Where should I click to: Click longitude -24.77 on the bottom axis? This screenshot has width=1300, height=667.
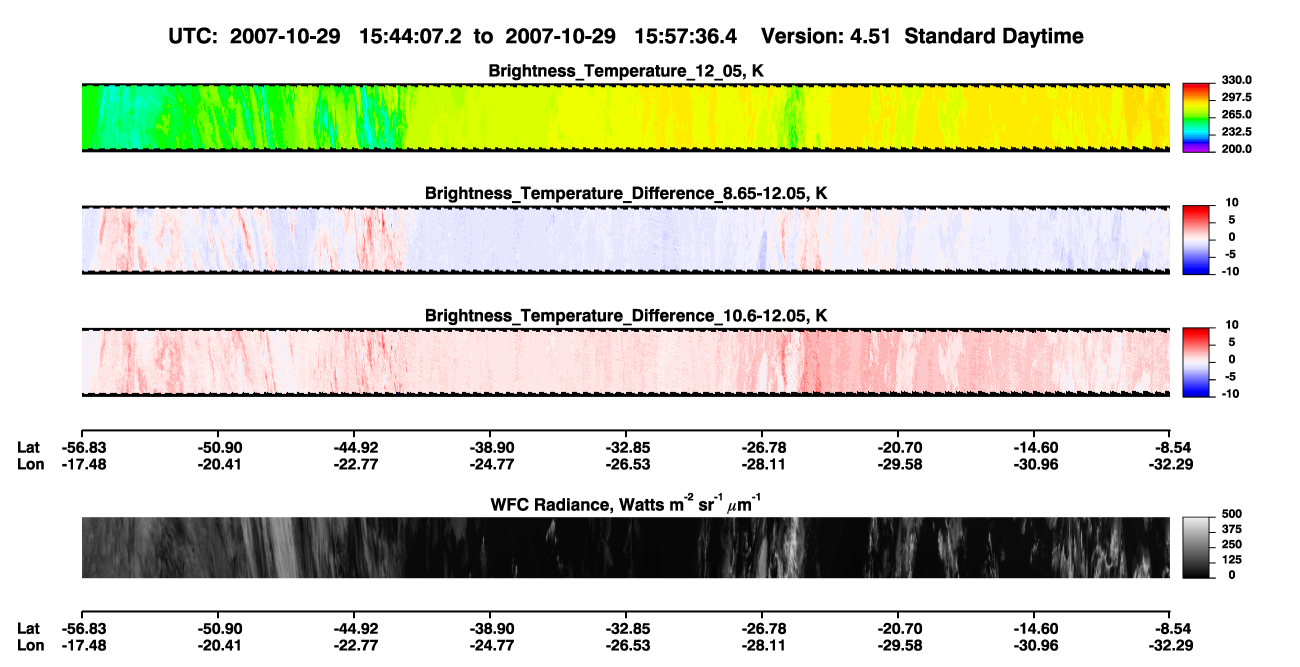tap(490, 645)
